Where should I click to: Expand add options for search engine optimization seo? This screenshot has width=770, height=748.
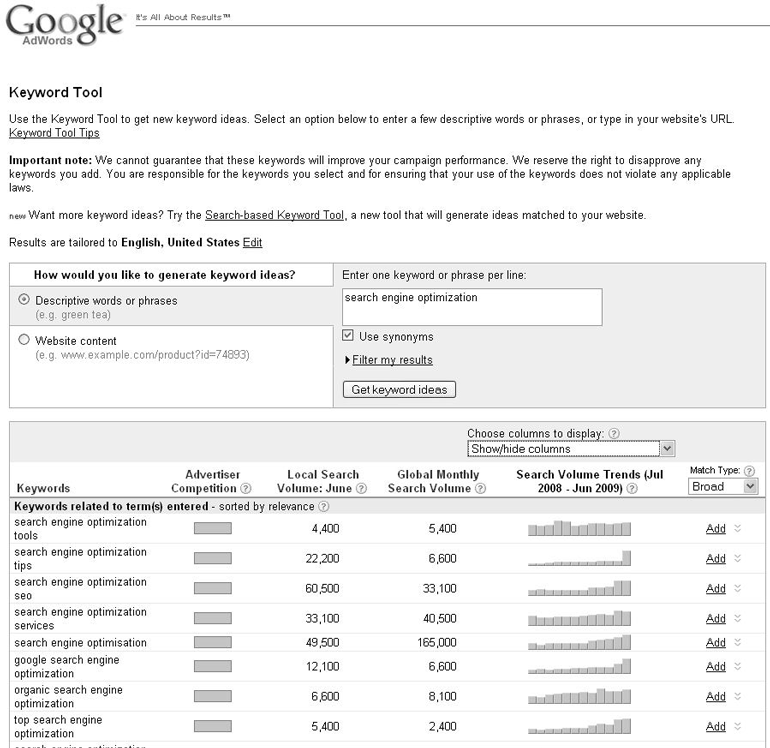pos(738,588)
